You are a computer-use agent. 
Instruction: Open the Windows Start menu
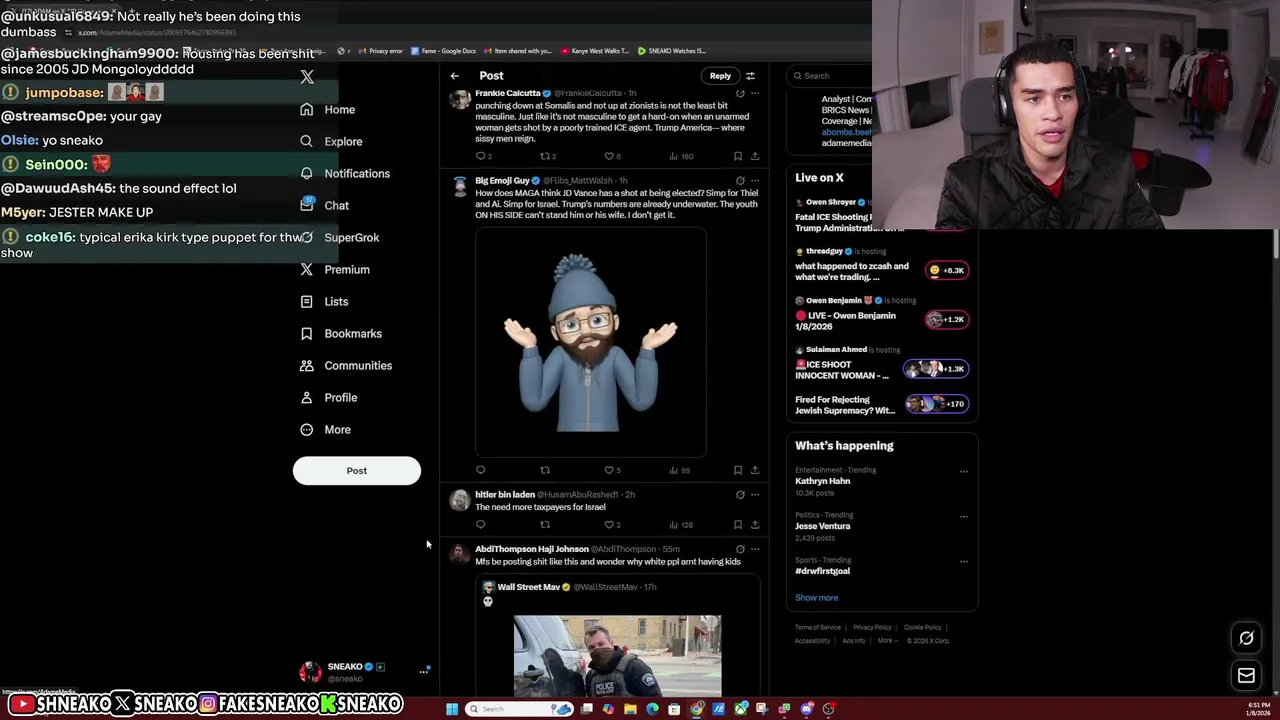(452, 709)
